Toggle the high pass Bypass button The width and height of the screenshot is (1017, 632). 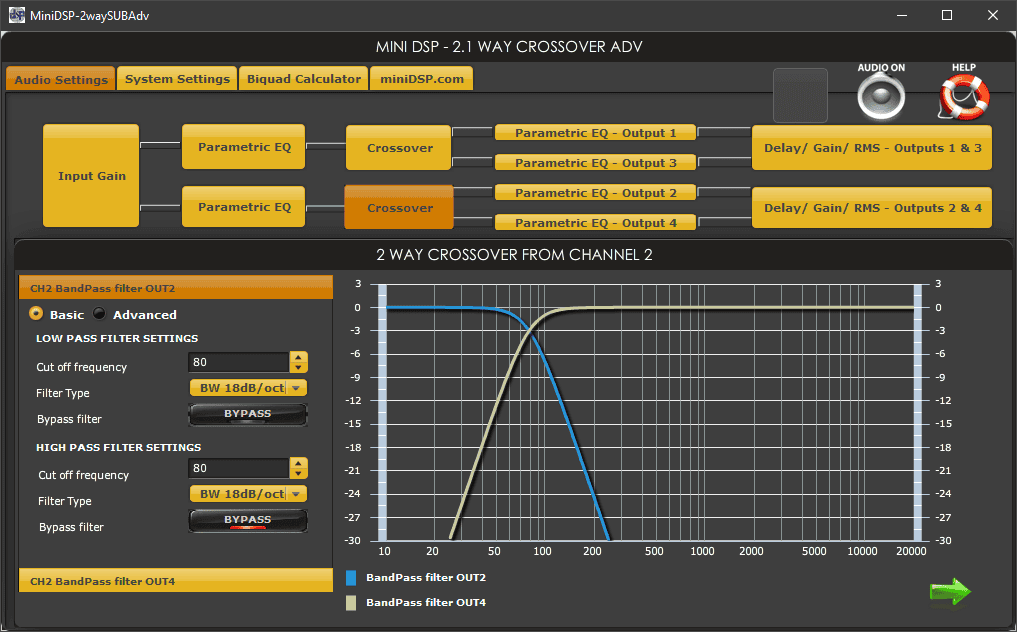click(248, 520)
